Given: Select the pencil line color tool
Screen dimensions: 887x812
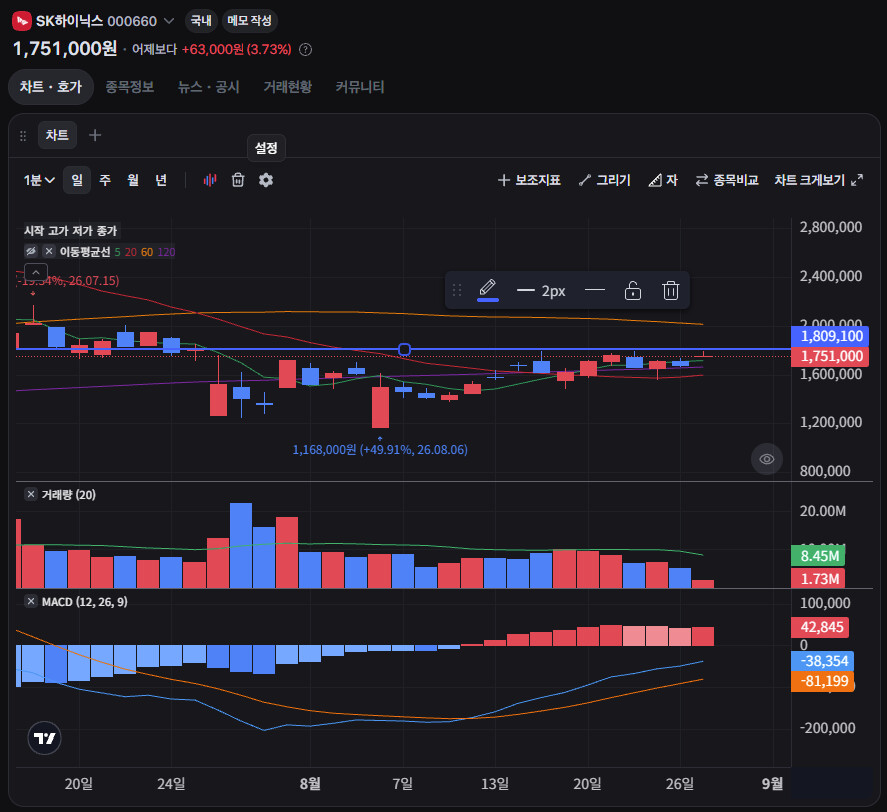Looking at the screenshot, I should (488, 290).
